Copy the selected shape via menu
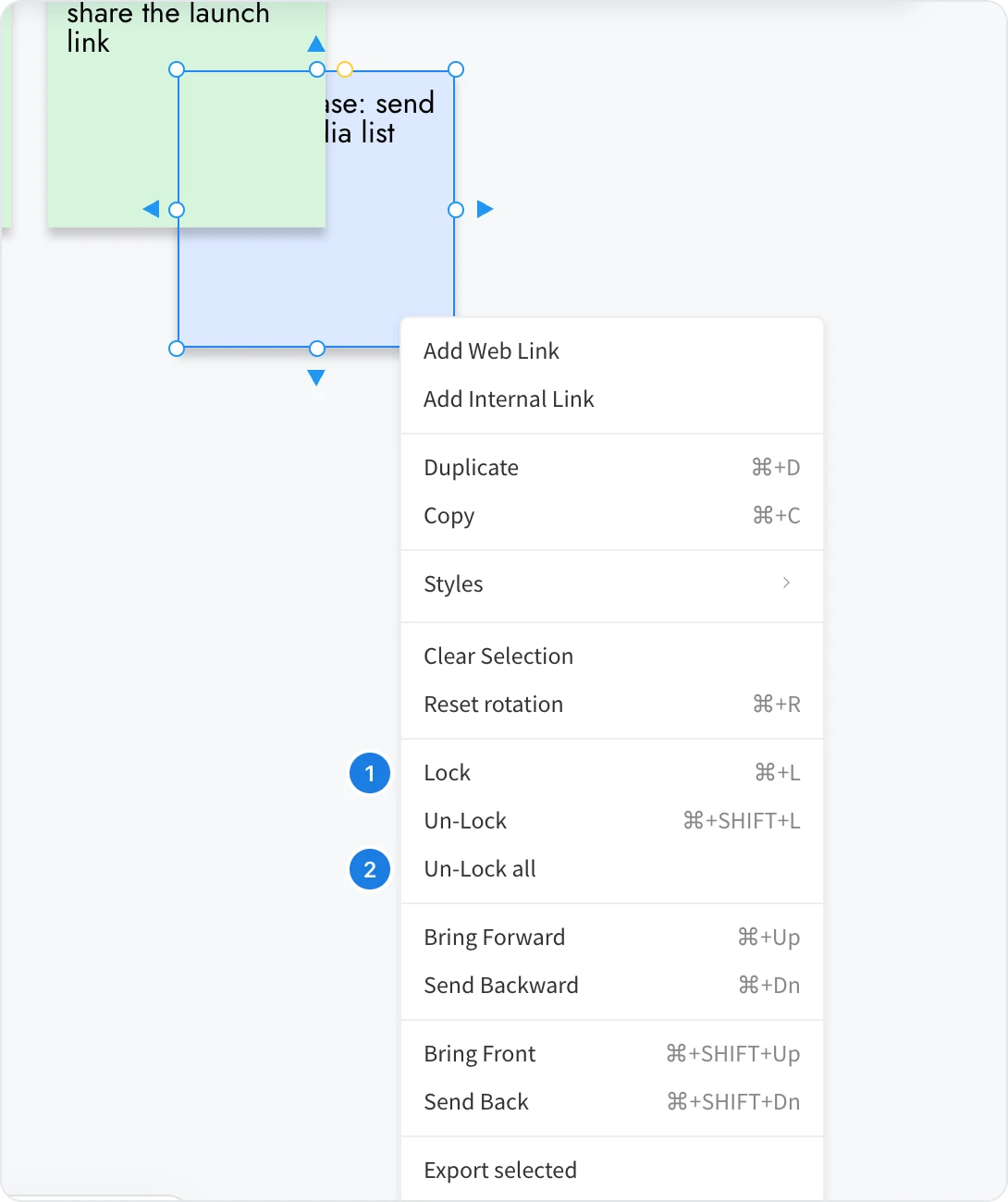 pyautogui.click(x=611, y=516)
